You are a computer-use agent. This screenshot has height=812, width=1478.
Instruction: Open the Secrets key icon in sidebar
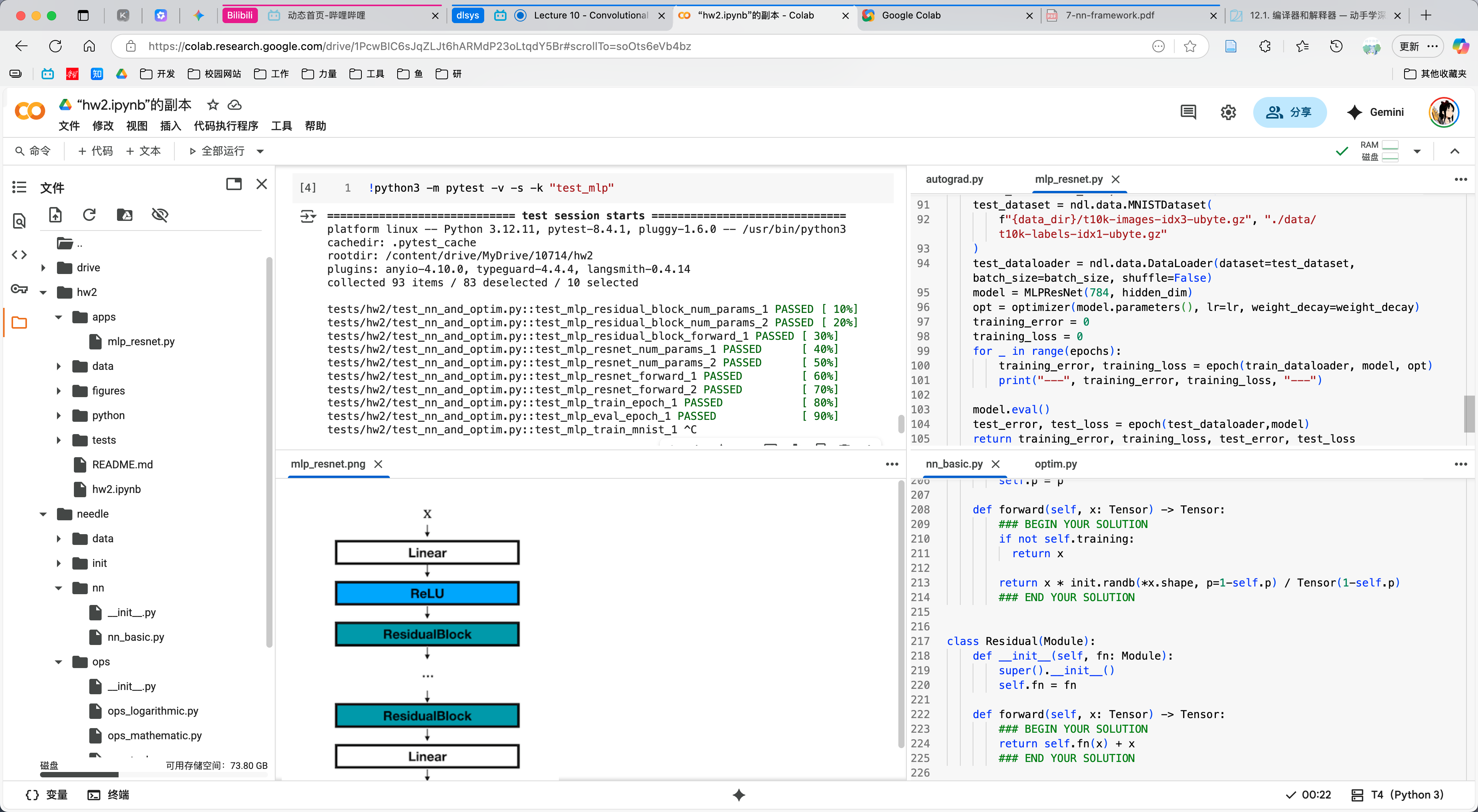19,289
